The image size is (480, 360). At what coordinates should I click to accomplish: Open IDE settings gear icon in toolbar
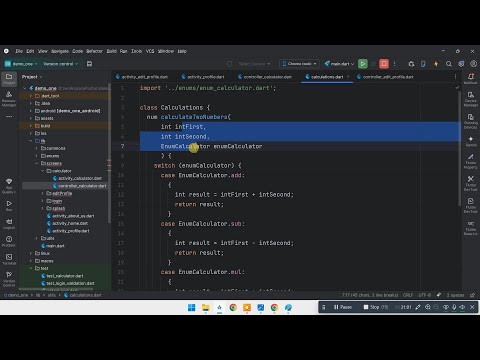tap(461, 64)
